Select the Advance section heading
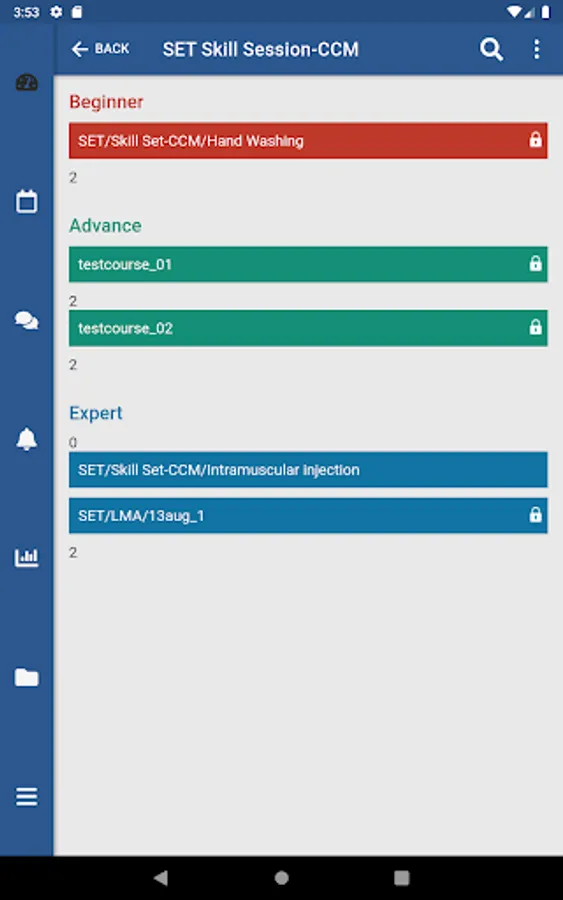 click(x=105, y=226)
